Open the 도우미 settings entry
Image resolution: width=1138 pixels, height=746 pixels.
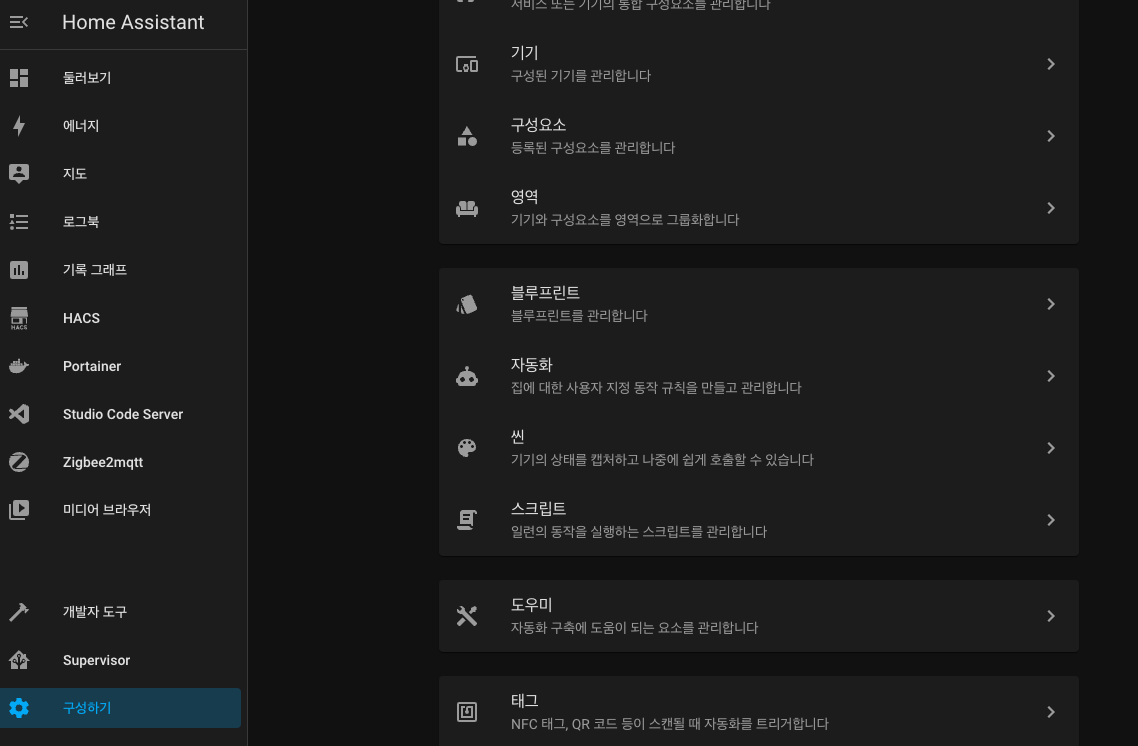758,616
